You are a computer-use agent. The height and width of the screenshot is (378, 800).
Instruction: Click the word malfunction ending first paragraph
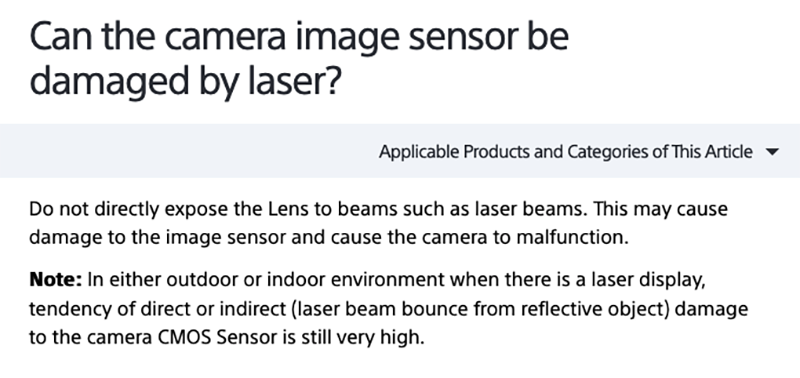tap(572, 237)
